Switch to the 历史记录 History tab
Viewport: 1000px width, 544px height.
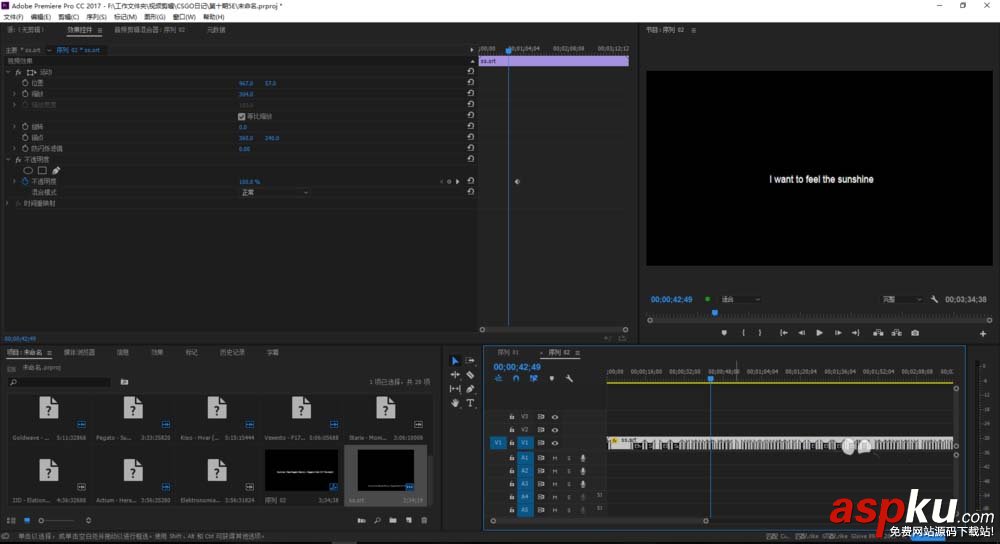(x=232, y=352)
